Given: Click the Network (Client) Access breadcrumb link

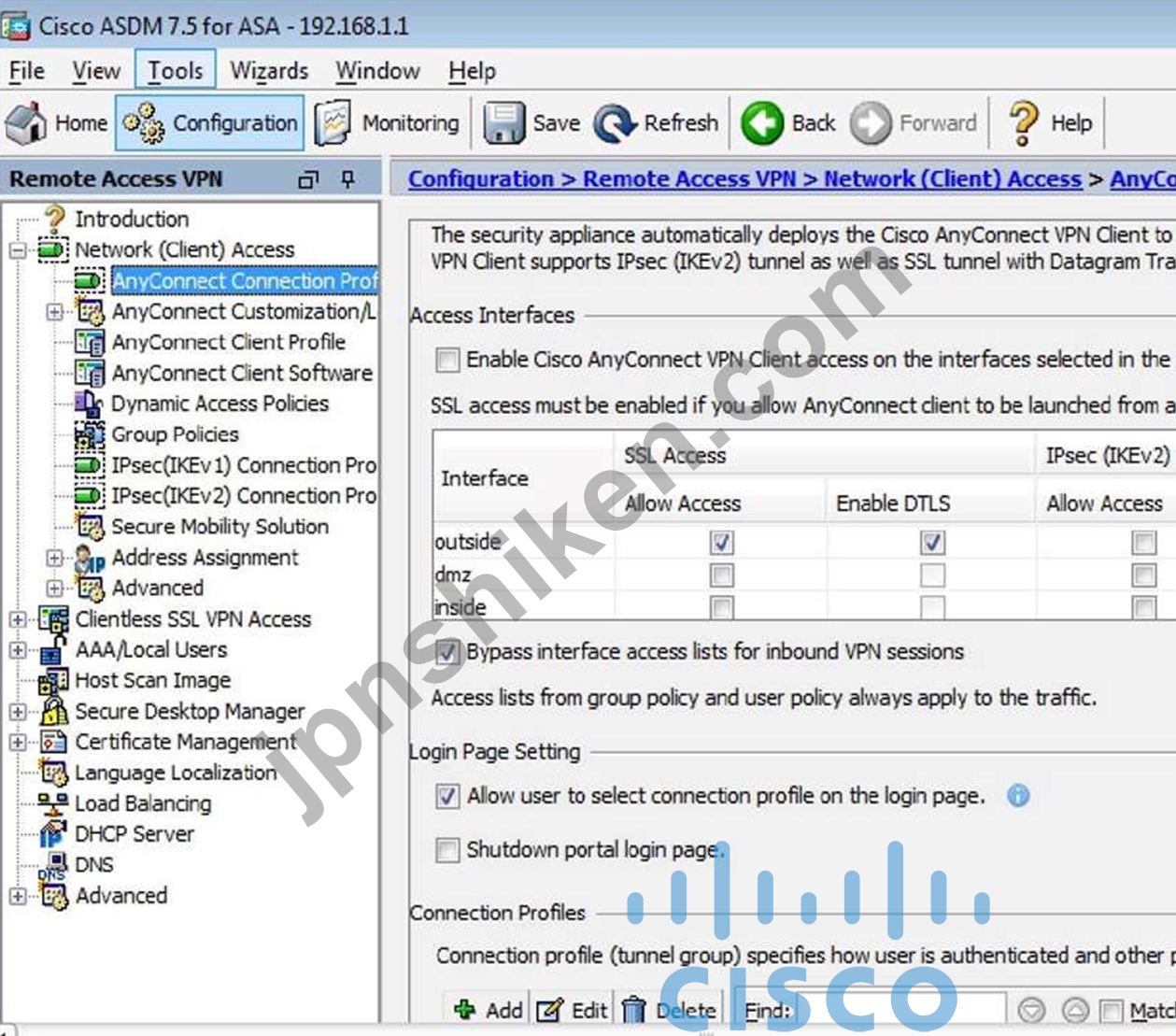Looking at the screenshot, I should coord(953,179).
